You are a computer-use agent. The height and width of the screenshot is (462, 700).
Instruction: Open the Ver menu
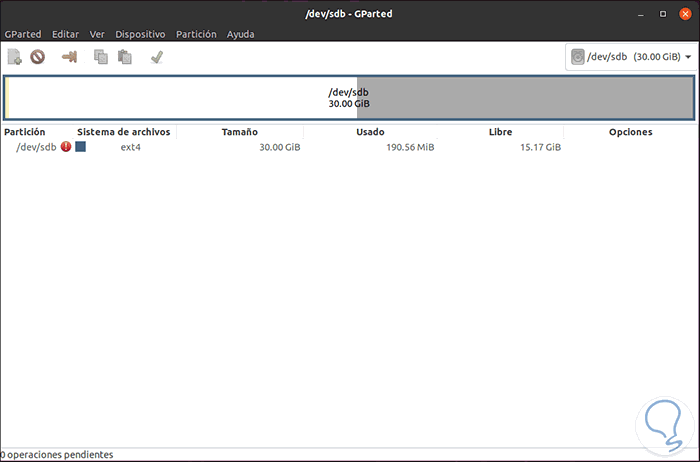pyautogui.click(x=97, y=34)
